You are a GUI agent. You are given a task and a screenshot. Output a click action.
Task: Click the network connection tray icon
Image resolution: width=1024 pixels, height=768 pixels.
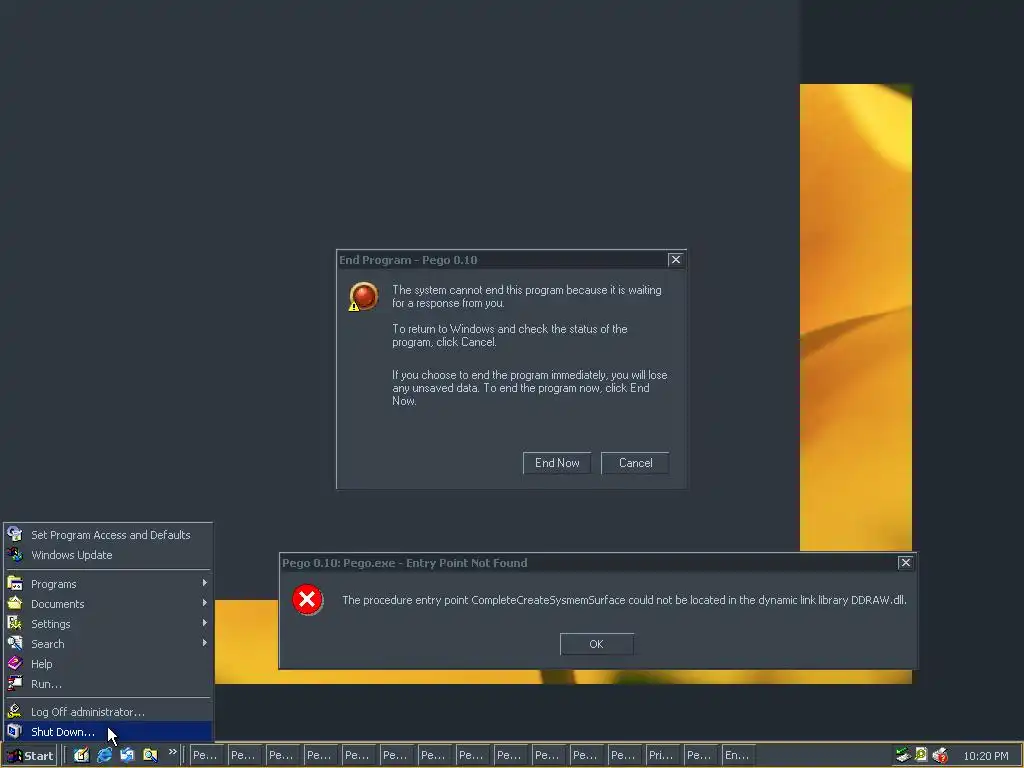tap(903, 755)
